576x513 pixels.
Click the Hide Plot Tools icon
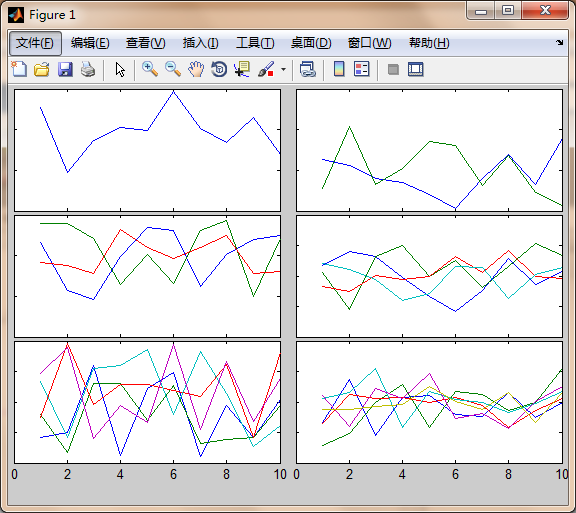[x=393, y=69]
